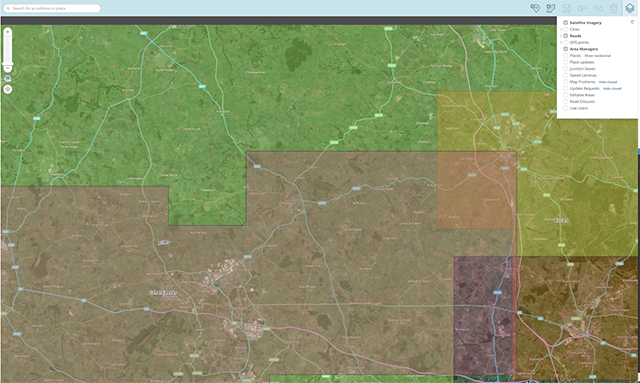
Task: Click the address search field
Action: point(52,8)
